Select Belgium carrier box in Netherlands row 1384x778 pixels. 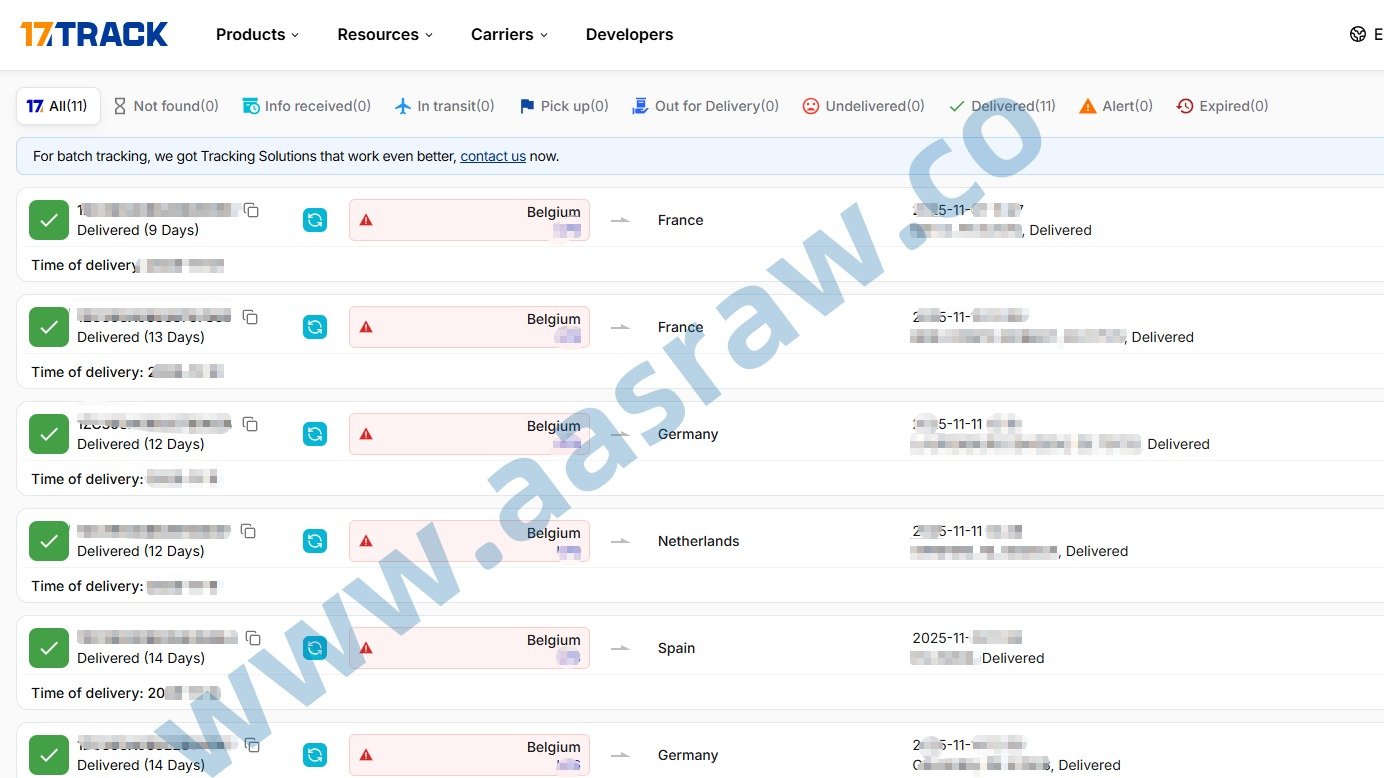[469, 541]
